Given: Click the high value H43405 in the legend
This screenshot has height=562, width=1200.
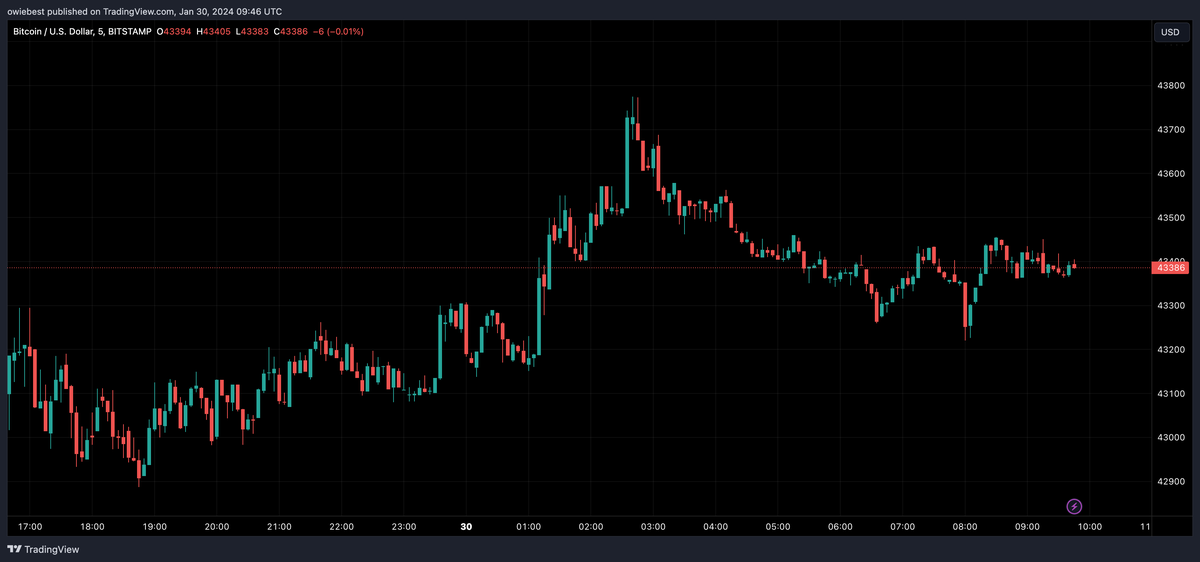Looking at the screenshot, I should point(214,32).
